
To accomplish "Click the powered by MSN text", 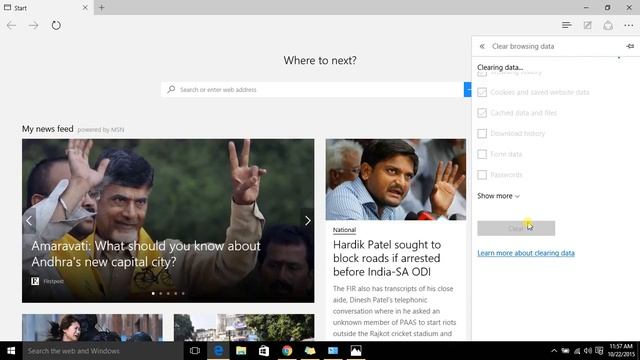I will tap(100, 129).
